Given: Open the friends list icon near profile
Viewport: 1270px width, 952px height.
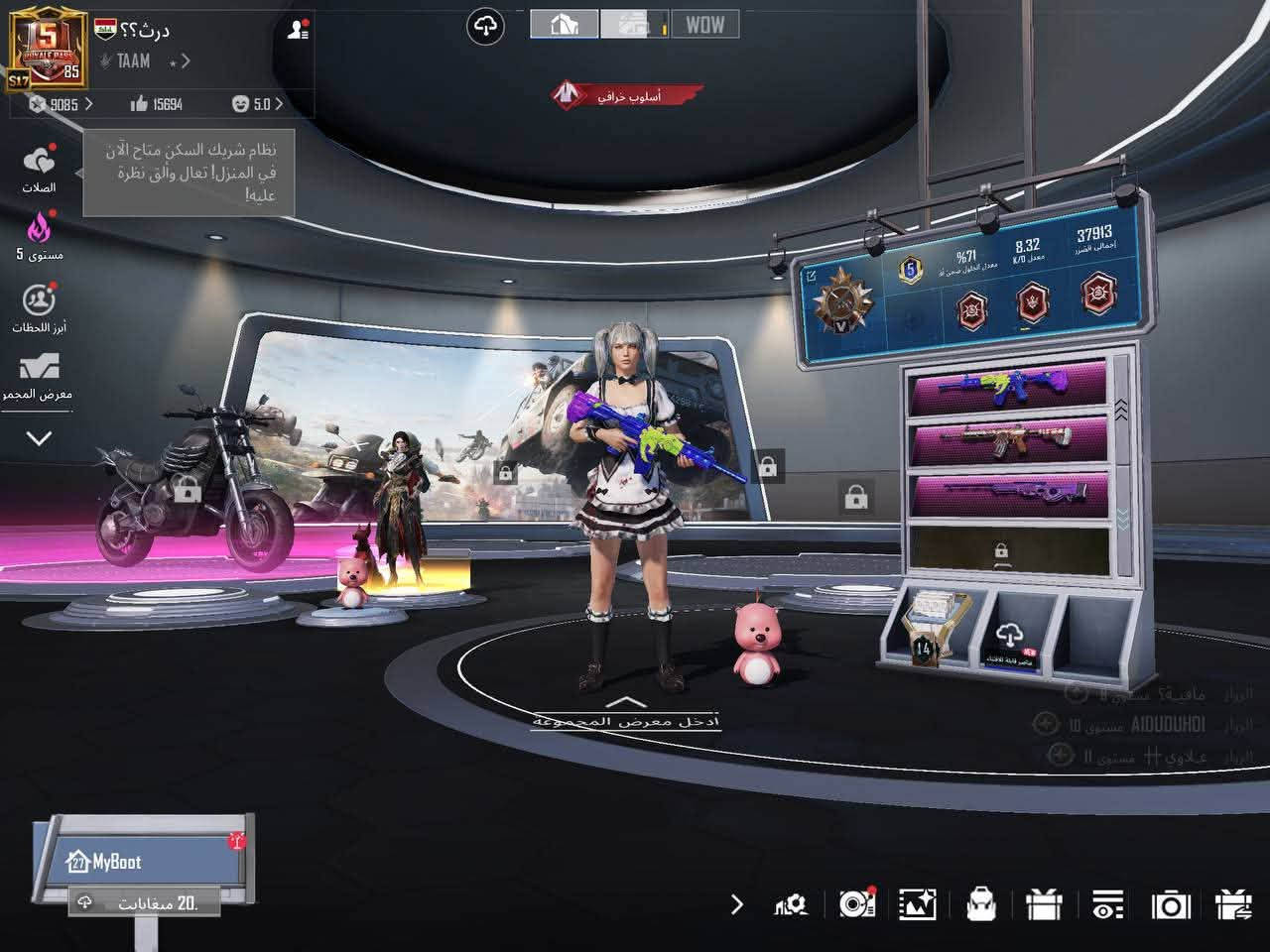Looking at the screenshot, I should point(297,30).
